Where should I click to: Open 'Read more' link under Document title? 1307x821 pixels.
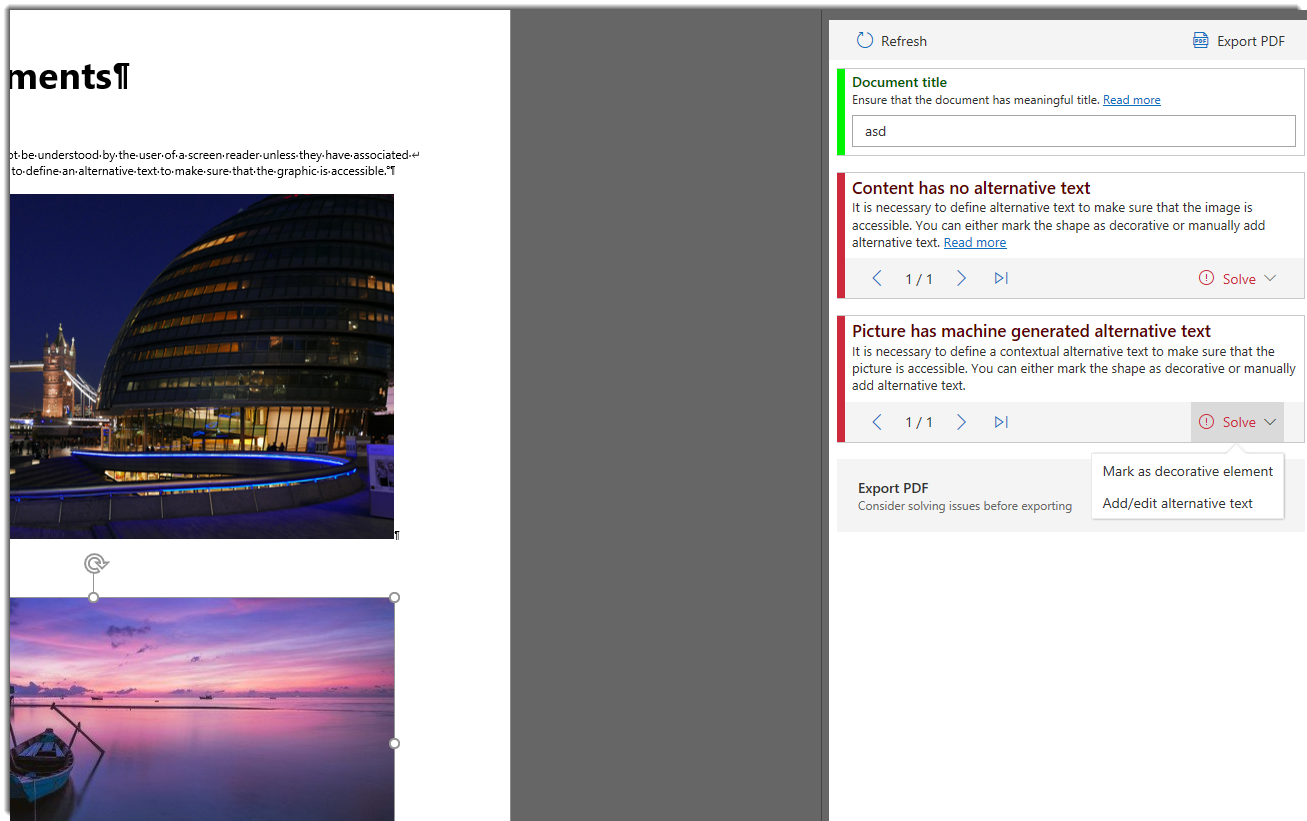coord(1131,100)
